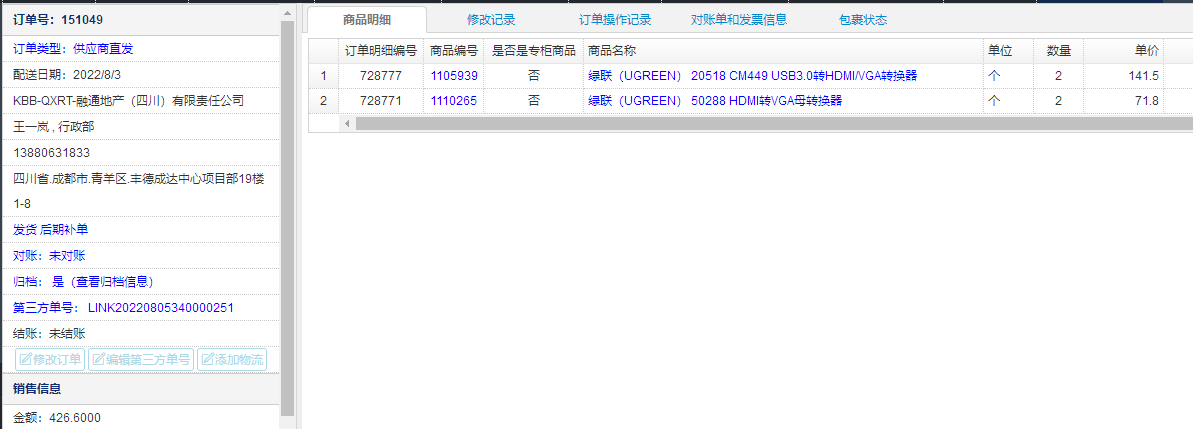Open the 20518 CM449 USB3.0 converter product link

click(752, 75)
